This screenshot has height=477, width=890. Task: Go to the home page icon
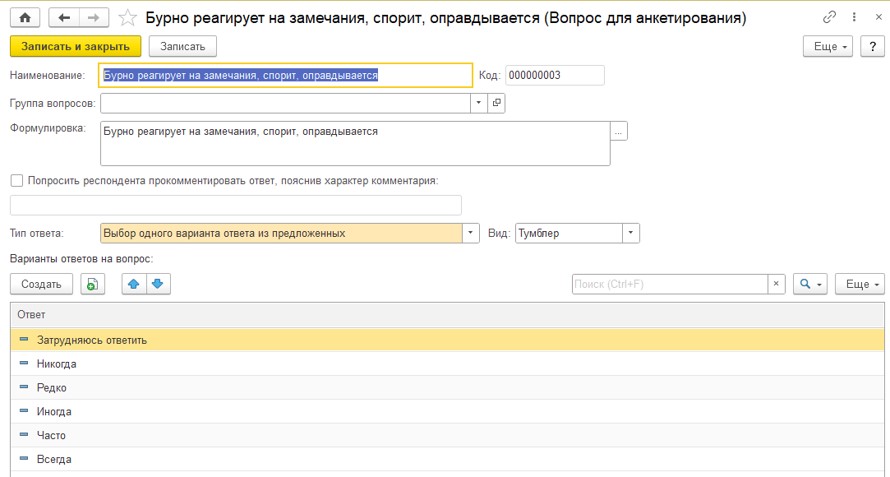tap(25, 18)
